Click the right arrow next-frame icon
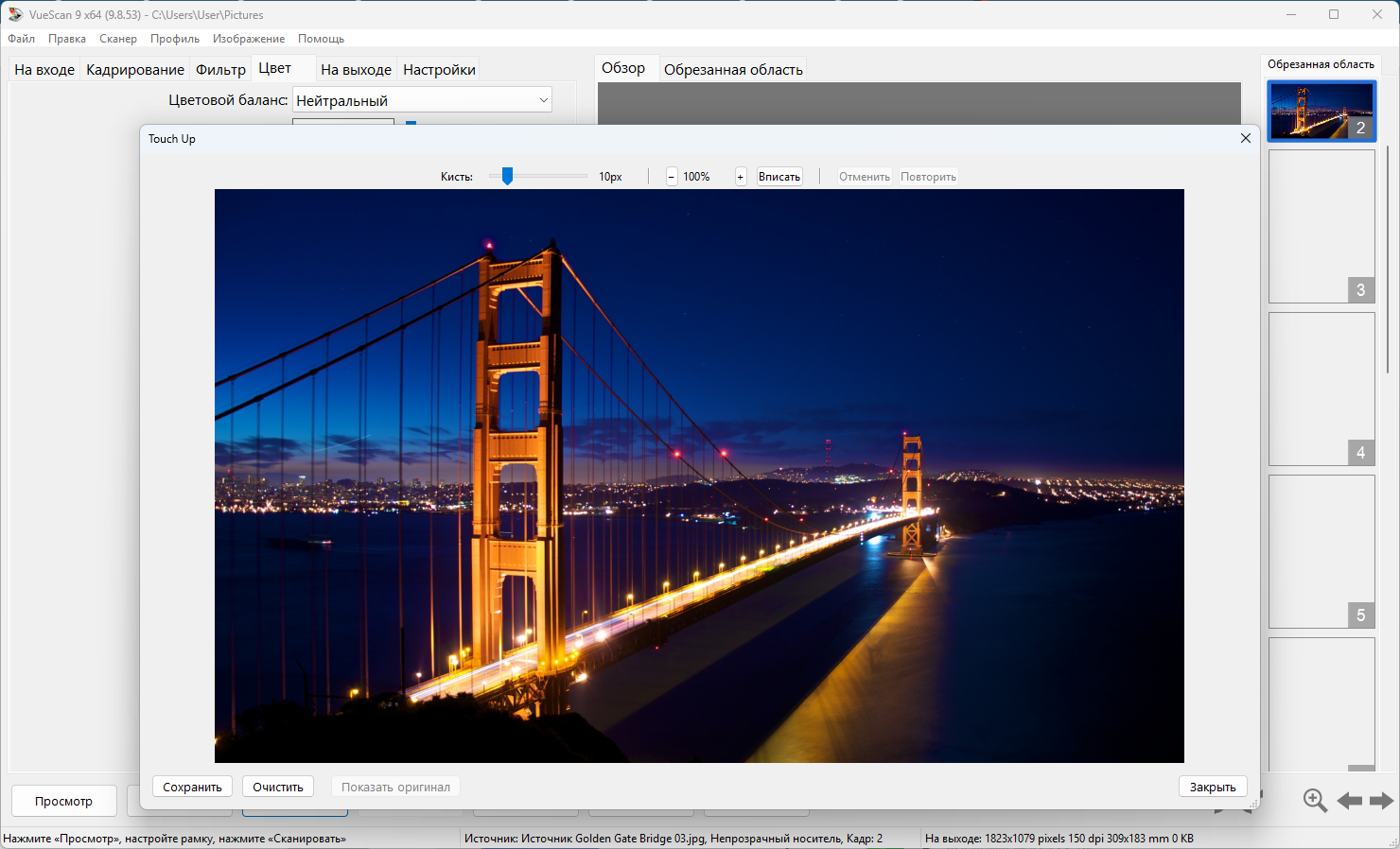This screenshot has height=849, width=1400. [1381, 801]
